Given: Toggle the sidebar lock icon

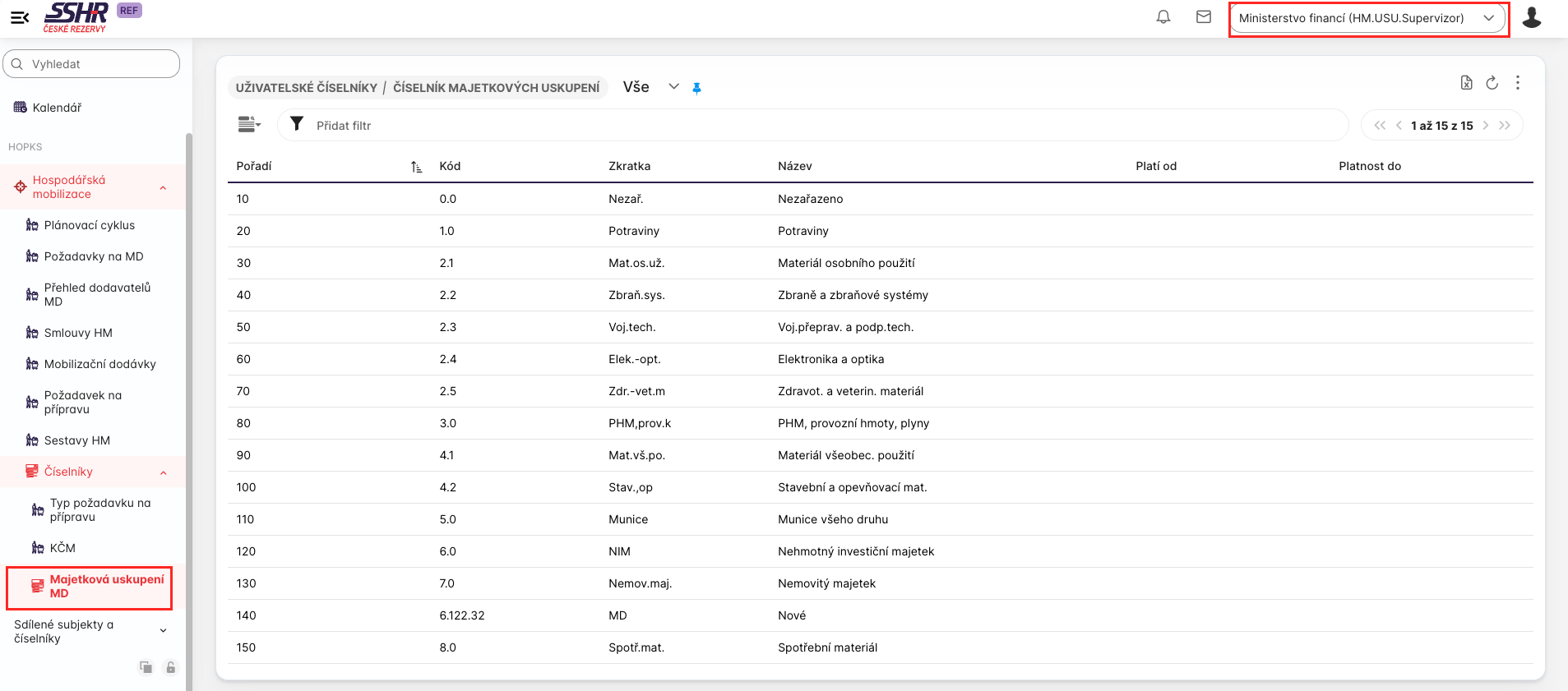Looking at the screenshot, I should (170, 667).
